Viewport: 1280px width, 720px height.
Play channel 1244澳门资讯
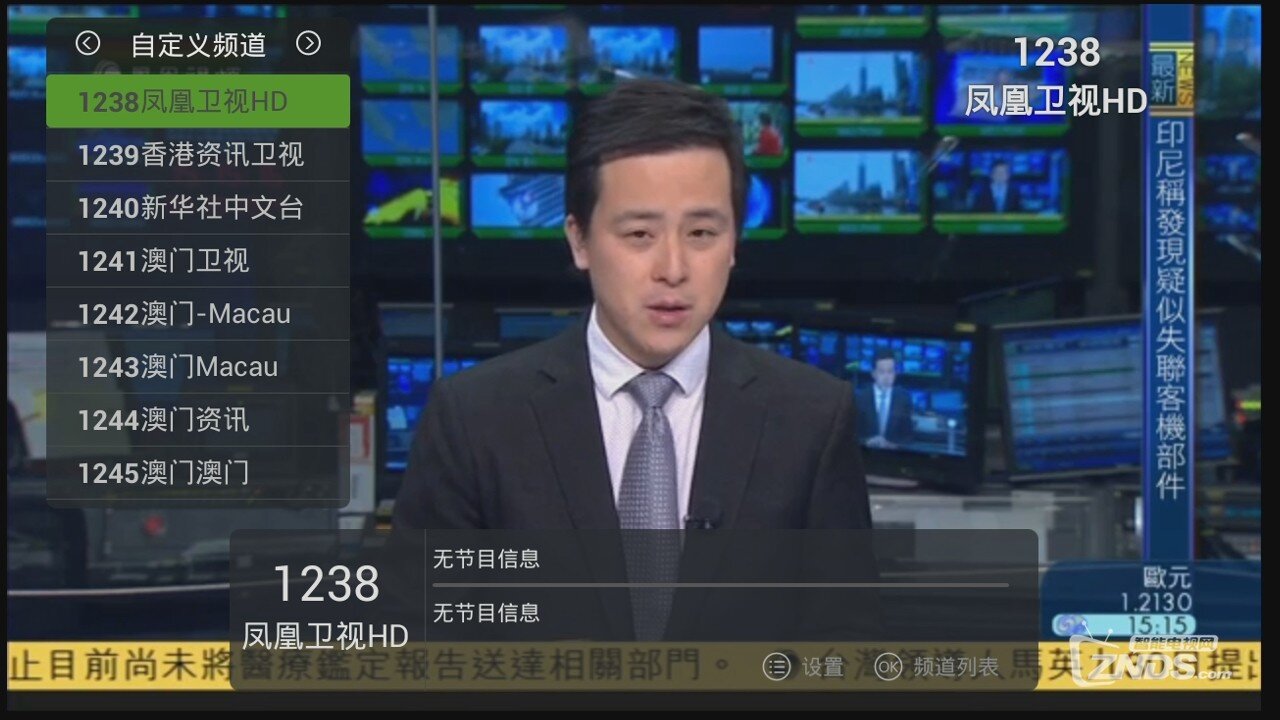point(198,419)
